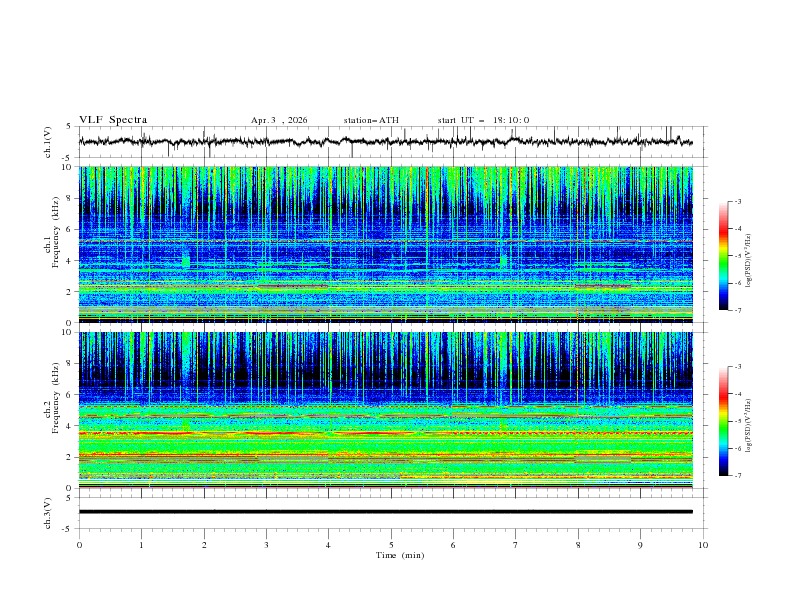Click the ch.1 "Frequency (kHz)" axis label

[55, 233]
